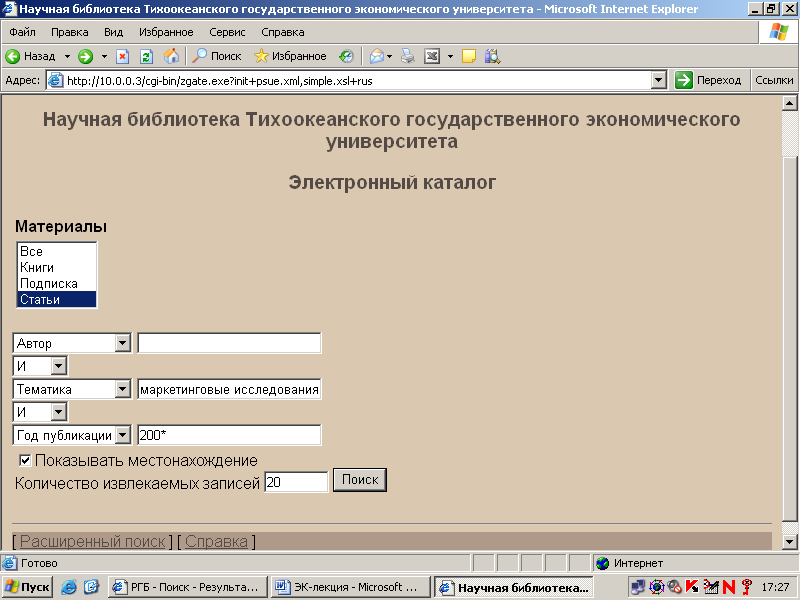Click the Back arrow icon

tap(12, 56)
